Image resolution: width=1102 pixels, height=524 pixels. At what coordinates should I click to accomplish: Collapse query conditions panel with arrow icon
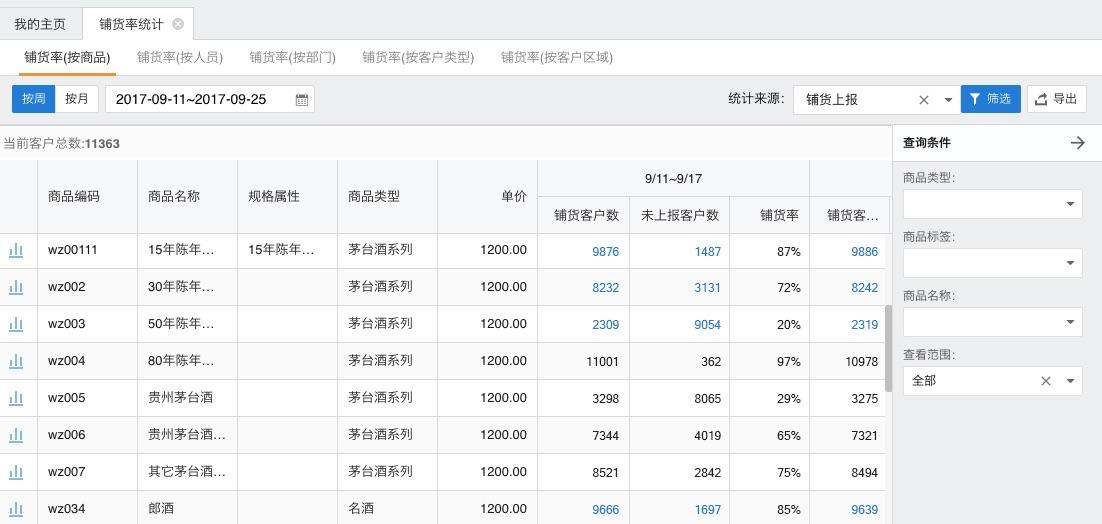point(1077,143)
